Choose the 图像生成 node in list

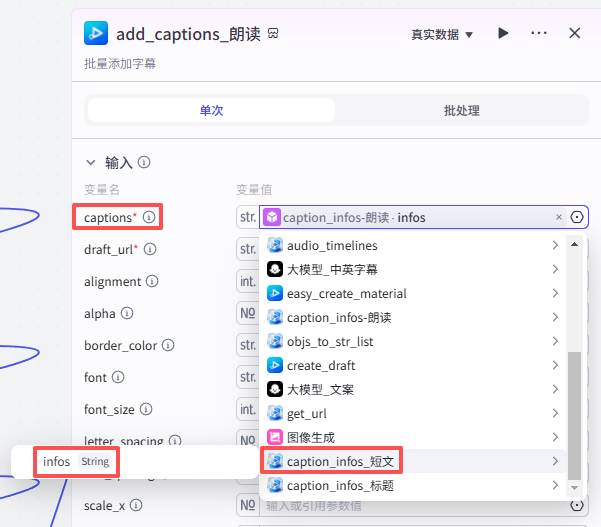(310, 437)
